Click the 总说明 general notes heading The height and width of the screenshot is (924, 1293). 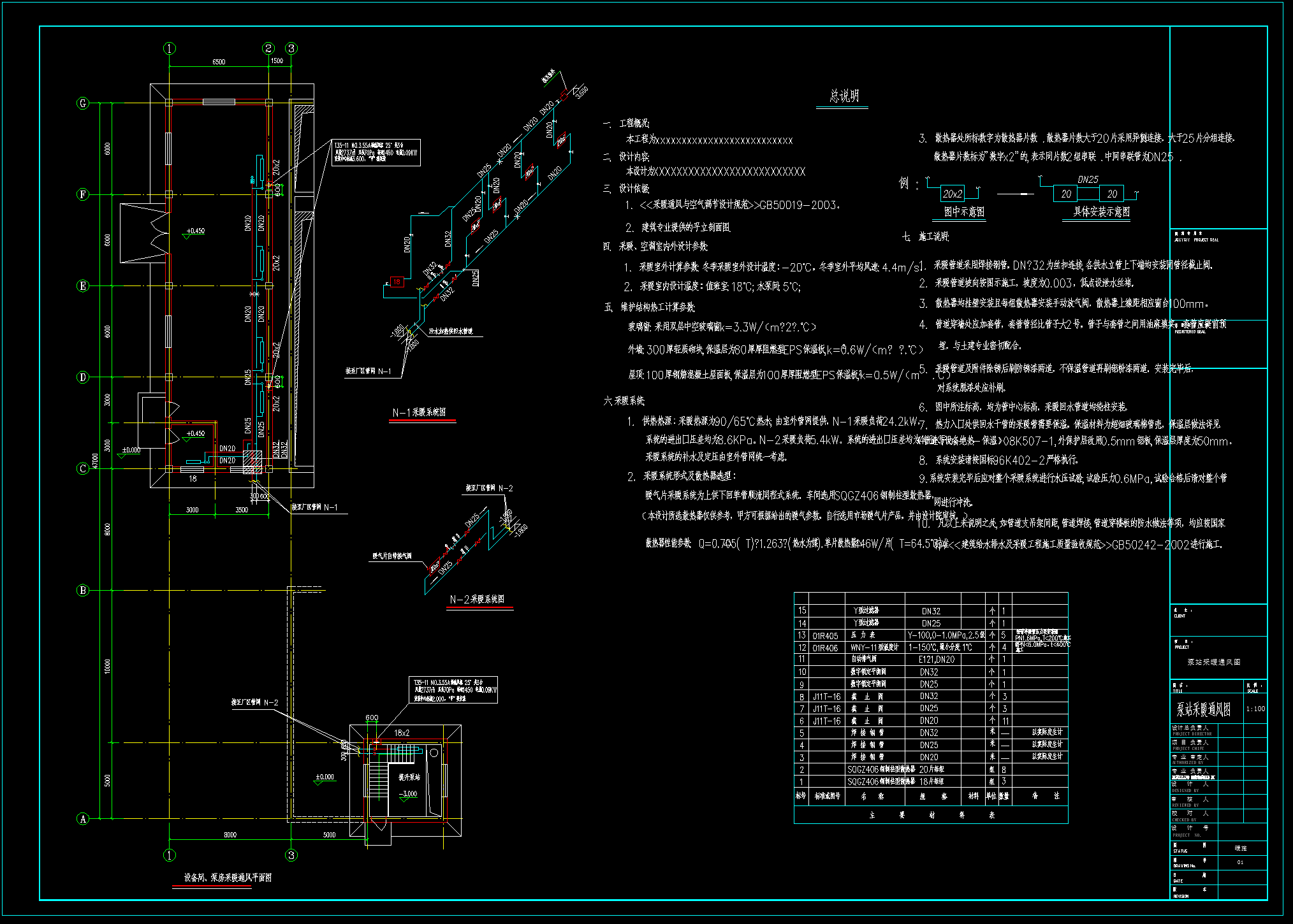click(x=844, y=96)
